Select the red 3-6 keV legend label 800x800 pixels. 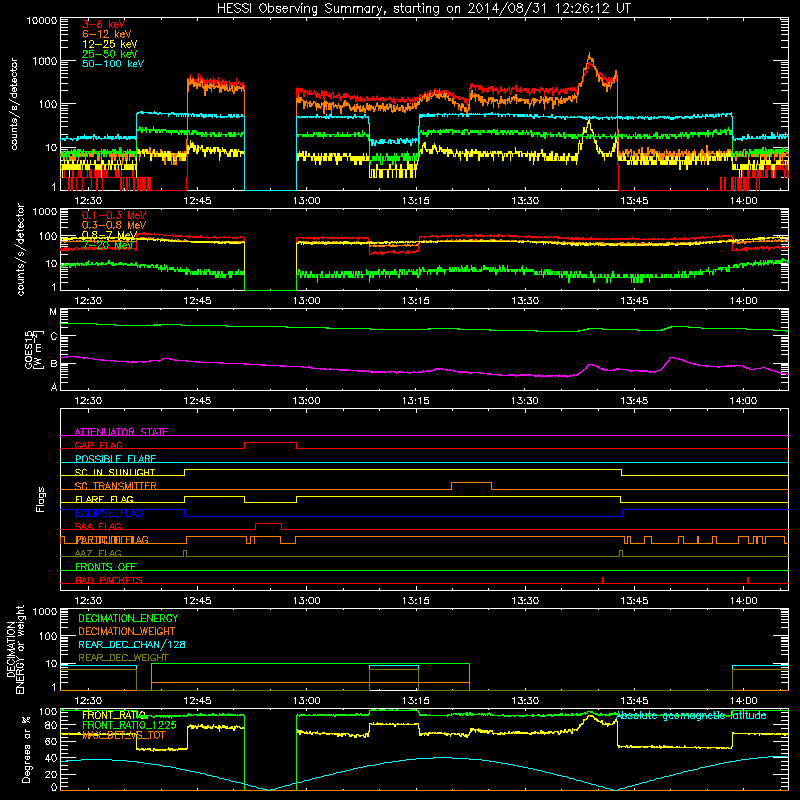(x=103, y=24)
